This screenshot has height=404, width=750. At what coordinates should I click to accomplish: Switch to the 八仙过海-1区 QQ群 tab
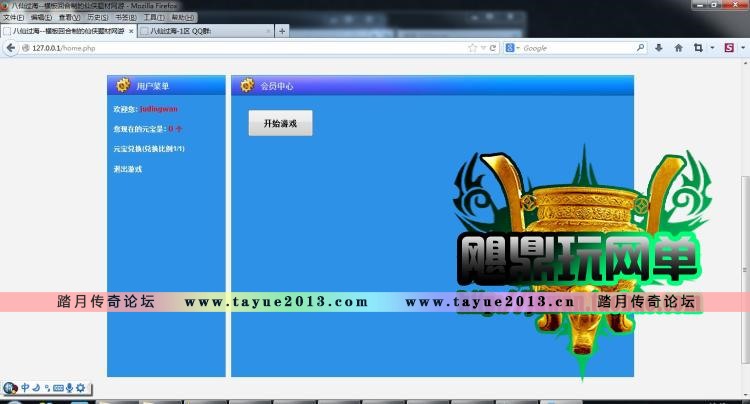[206, 31]
